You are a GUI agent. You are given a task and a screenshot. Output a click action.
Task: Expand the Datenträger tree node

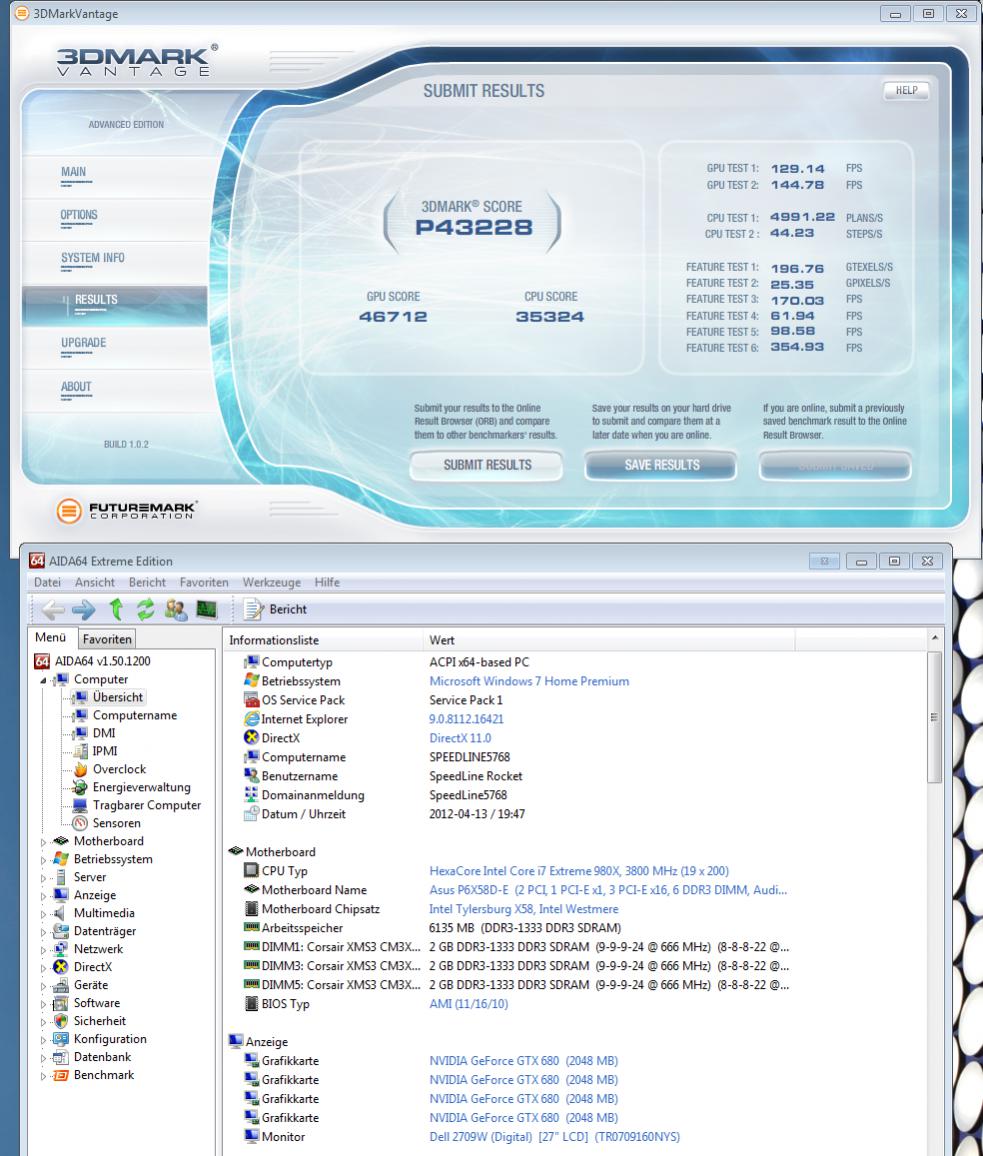click(43, 932)
